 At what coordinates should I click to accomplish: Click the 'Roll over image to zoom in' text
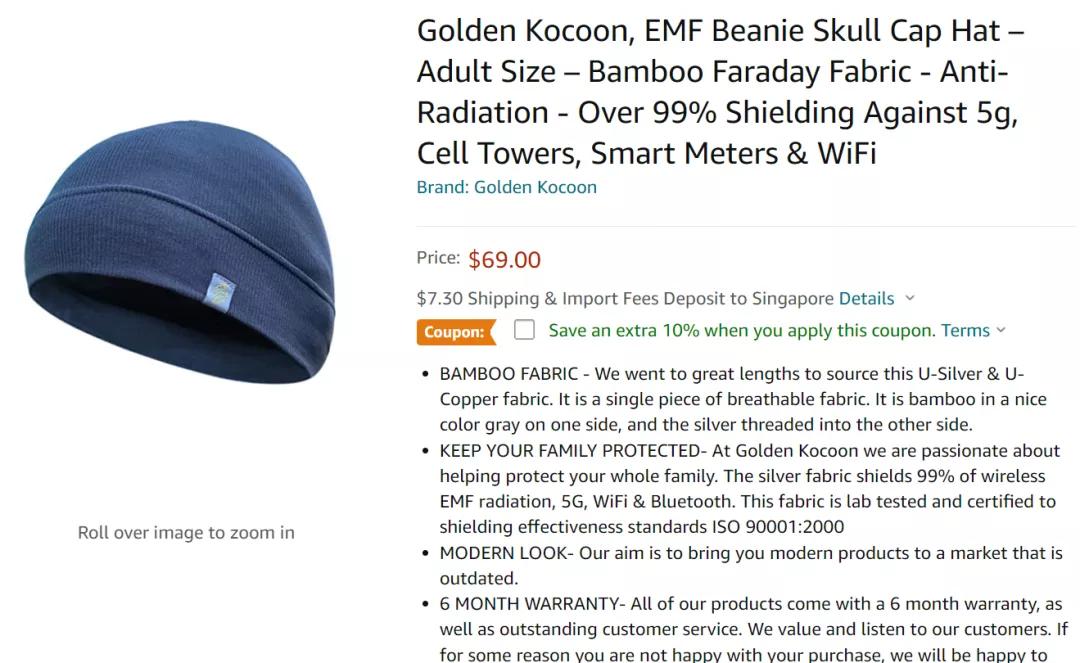pos(186,533)
